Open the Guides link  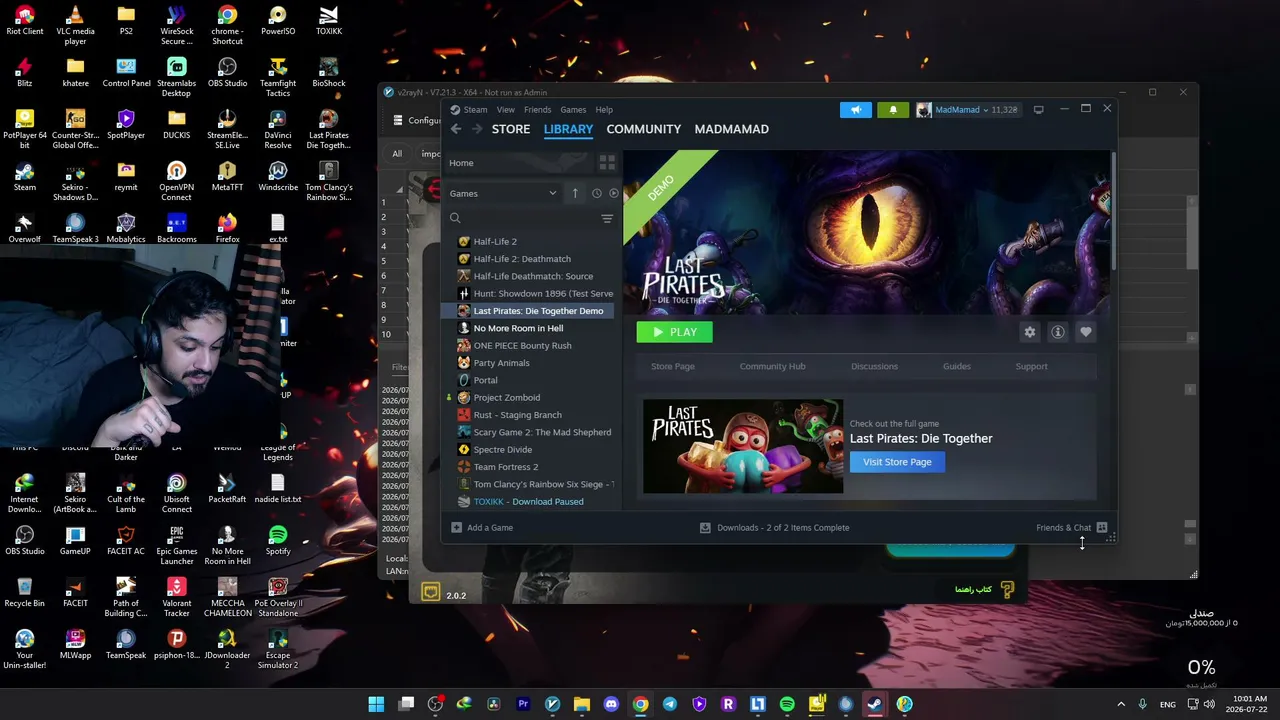coord(957,366)
